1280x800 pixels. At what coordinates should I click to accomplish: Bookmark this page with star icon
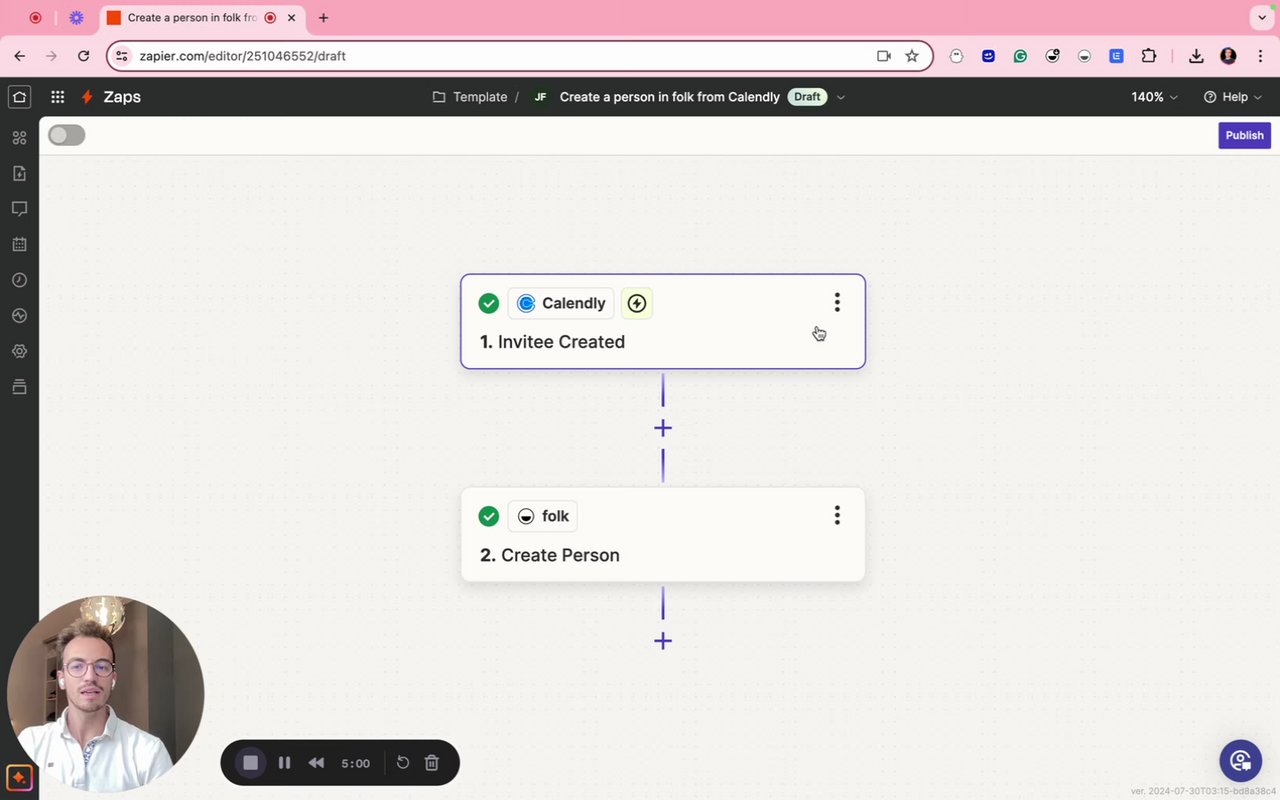[x=911, y=56]
